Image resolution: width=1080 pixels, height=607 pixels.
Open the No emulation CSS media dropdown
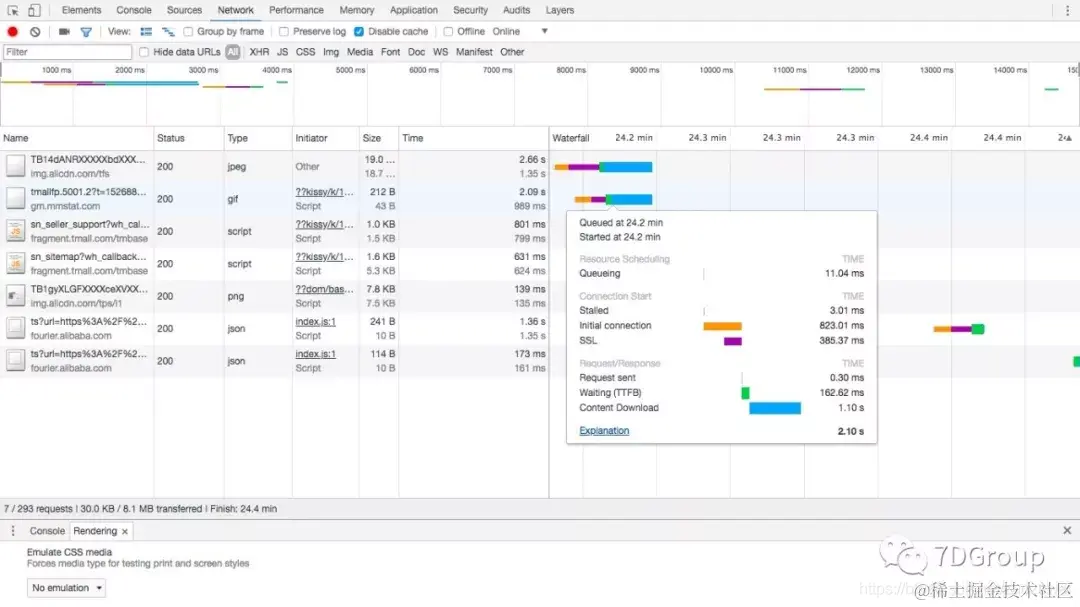pyautogui.click(x=66, y=588)
